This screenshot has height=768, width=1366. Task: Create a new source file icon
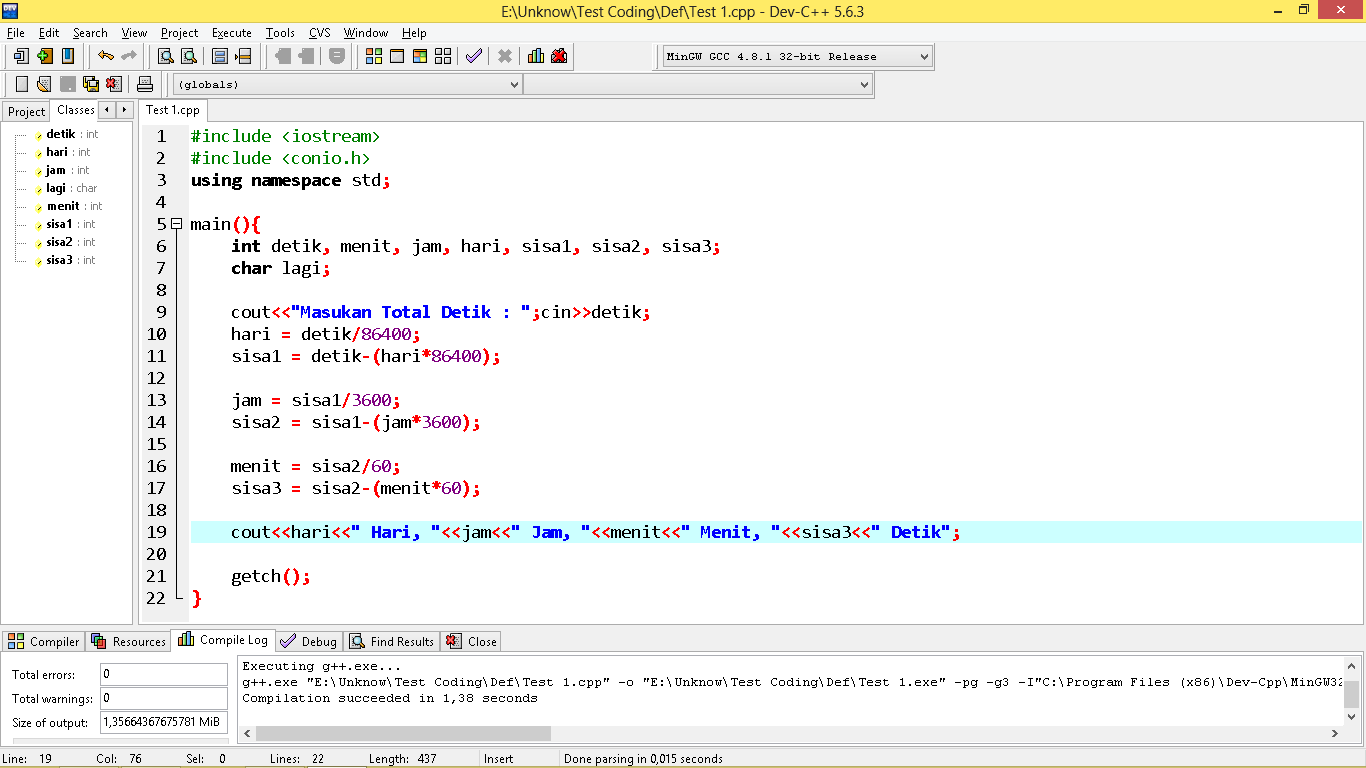pos(21,84)
